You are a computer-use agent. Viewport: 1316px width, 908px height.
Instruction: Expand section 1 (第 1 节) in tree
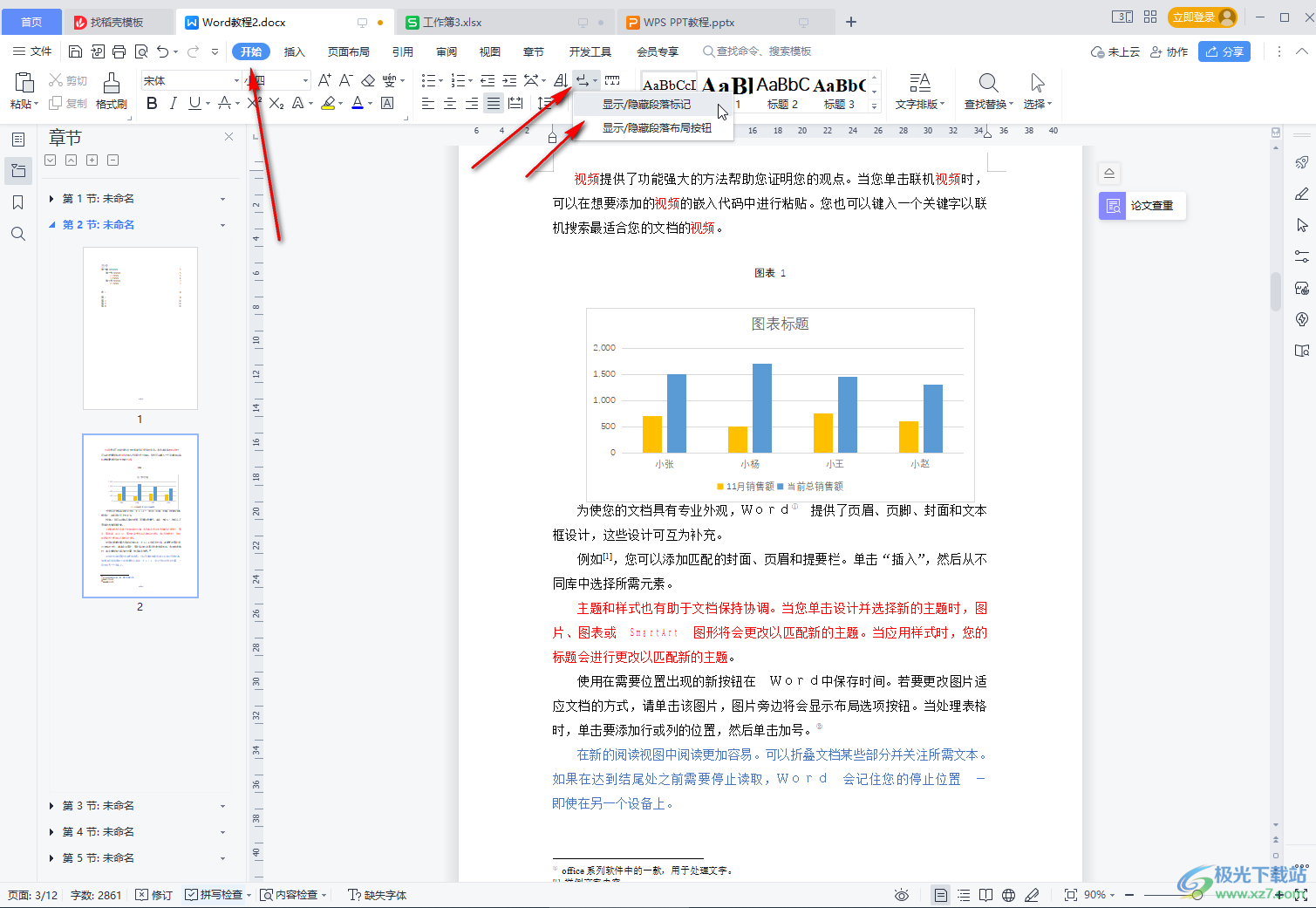[x=51, y=199]
